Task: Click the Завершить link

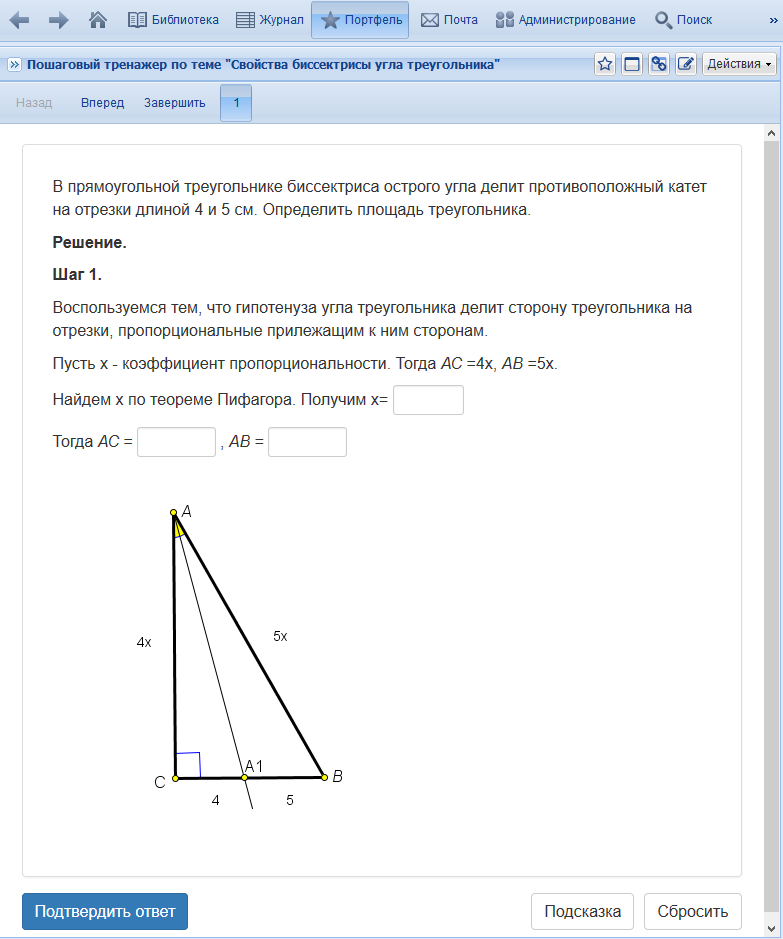Action: pyautogui.click(x=174, y=102)
